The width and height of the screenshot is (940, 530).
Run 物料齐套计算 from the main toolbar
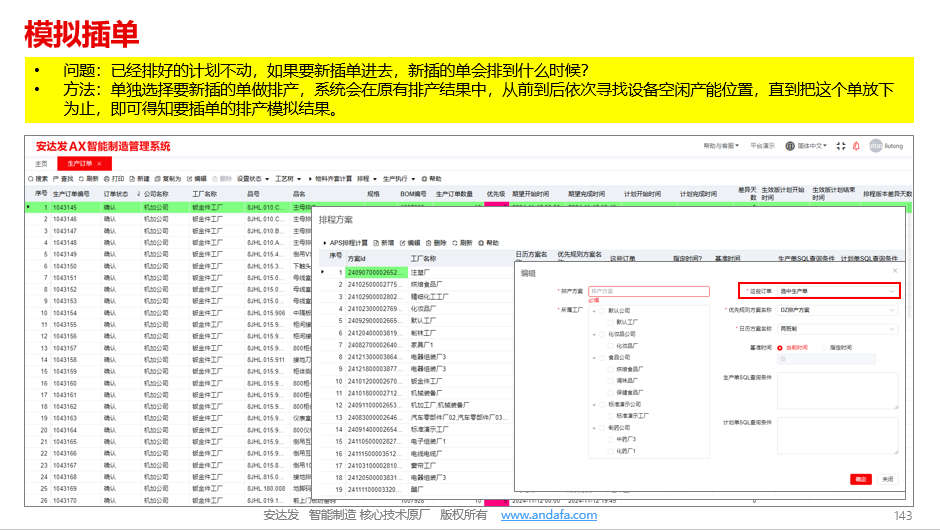[330, 179]
